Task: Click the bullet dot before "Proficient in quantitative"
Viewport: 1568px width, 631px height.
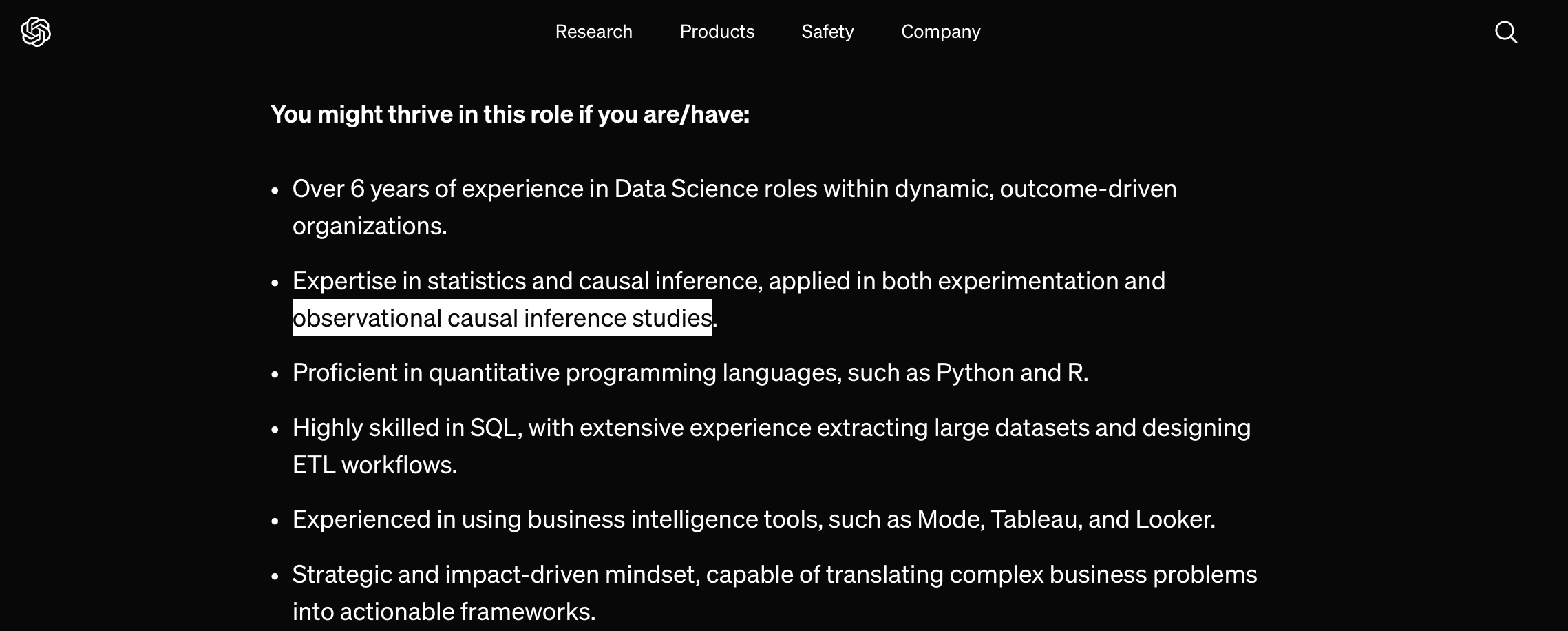Action: tap(275, 374)
